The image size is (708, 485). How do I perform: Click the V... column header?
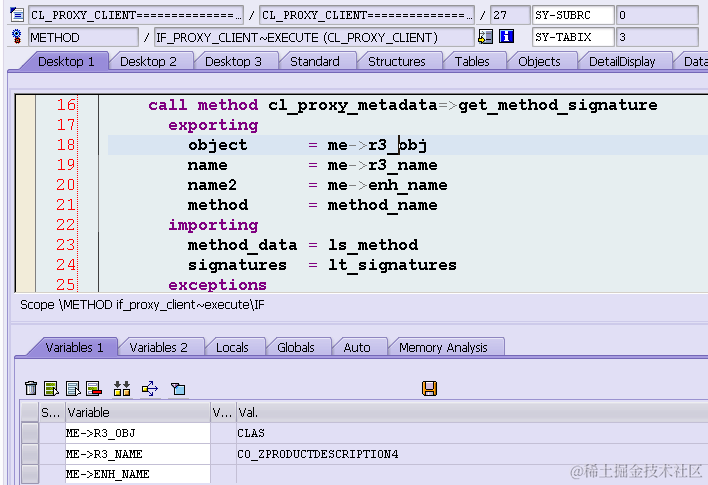(x=223, y=412)
